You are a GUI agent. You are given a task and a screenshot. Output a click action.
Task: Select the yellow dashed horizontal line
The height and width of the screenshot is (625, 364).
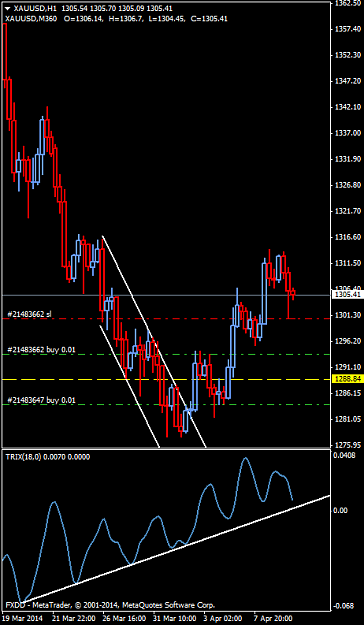click(166, 379)
